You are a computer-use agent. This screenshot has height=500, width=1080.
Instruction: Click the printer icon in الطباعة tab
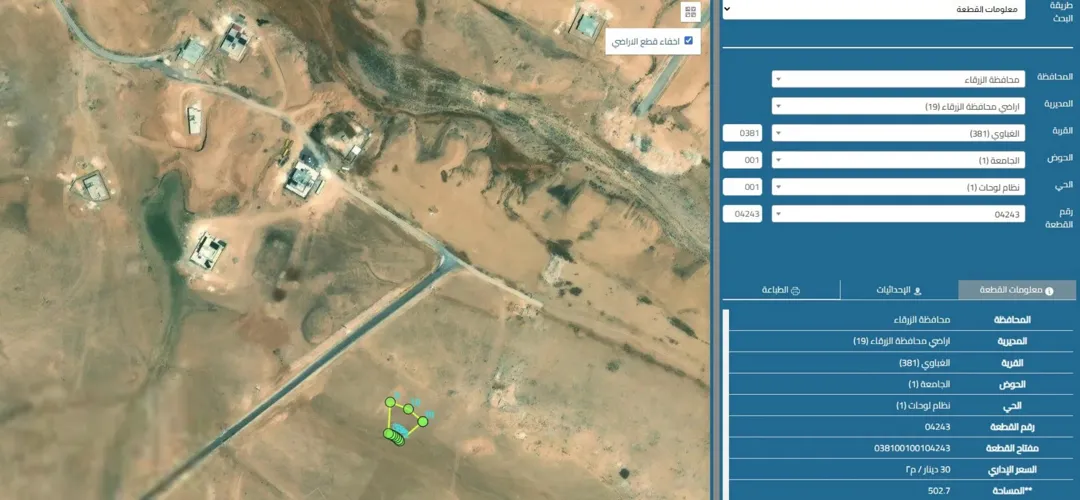[795, 291]
